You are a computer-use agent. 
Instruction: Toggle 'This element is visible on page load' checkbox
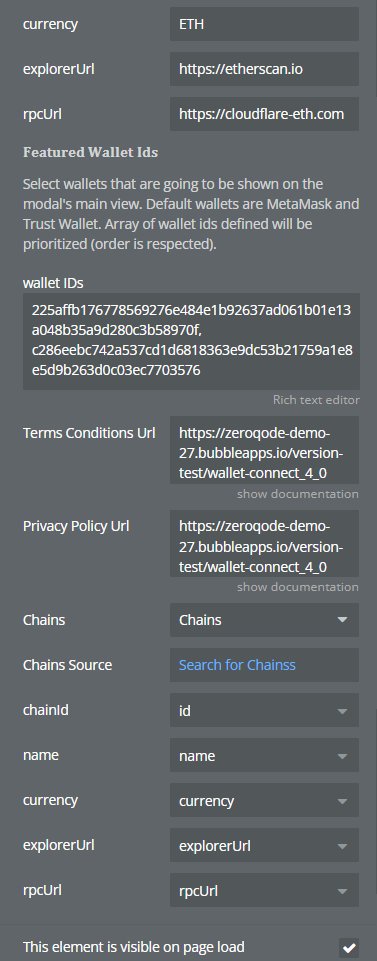tap(349, 947)
